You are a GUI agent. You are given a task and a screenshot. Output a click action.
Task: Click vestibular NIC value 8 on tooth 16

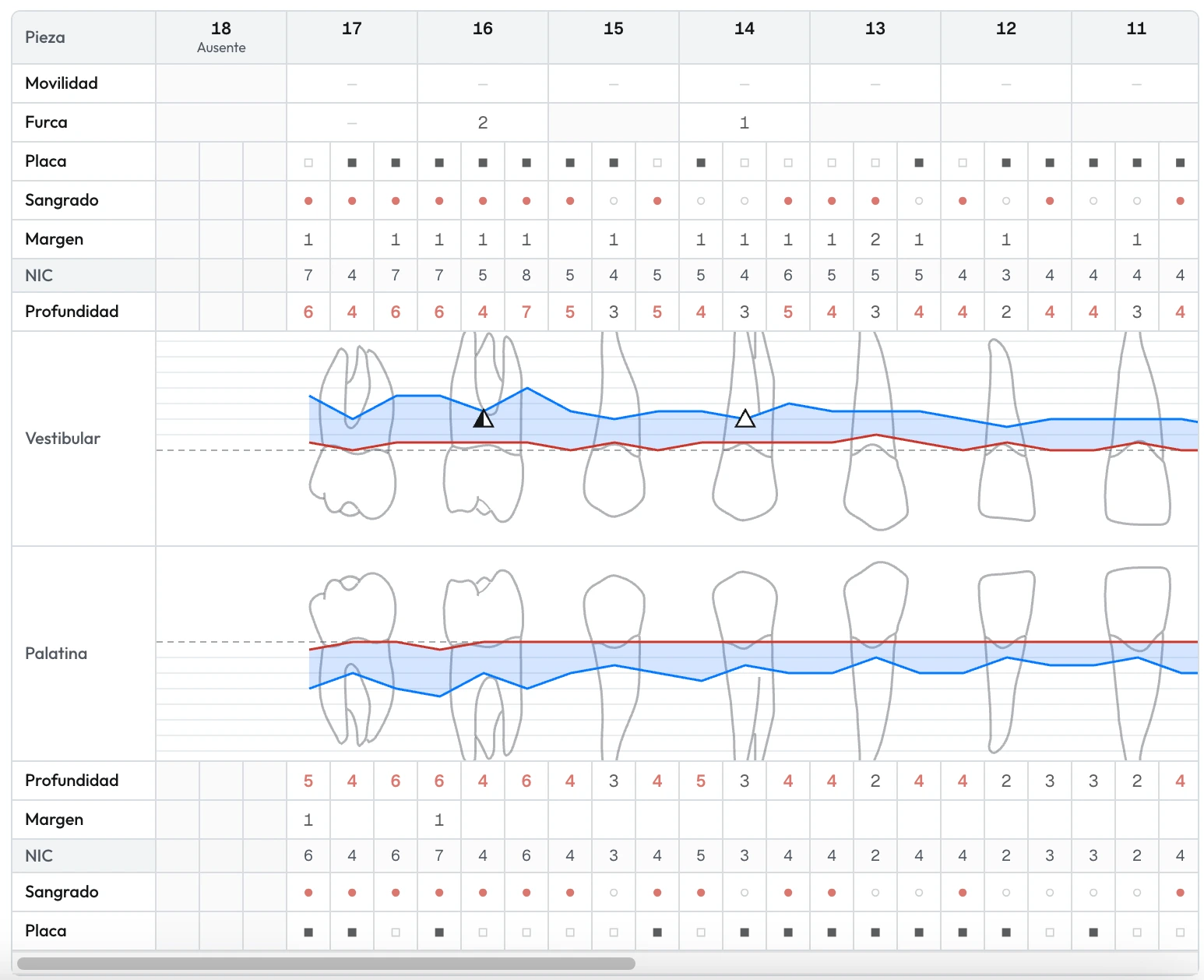click(526, 275)
